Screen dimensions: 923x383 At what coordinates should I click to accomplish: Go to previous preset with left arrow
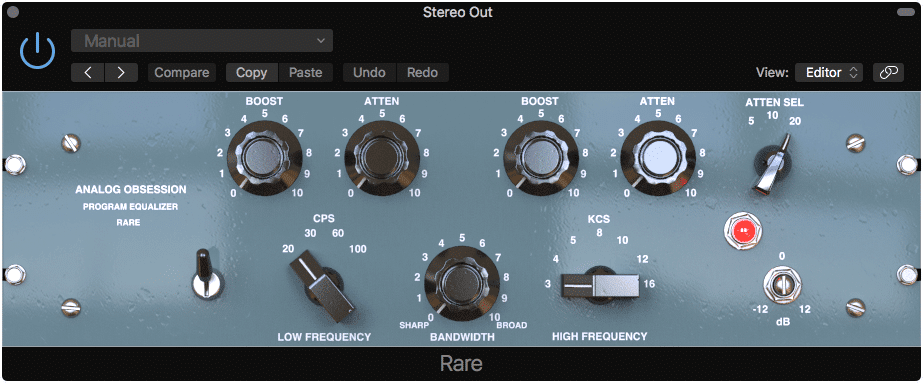88,73
